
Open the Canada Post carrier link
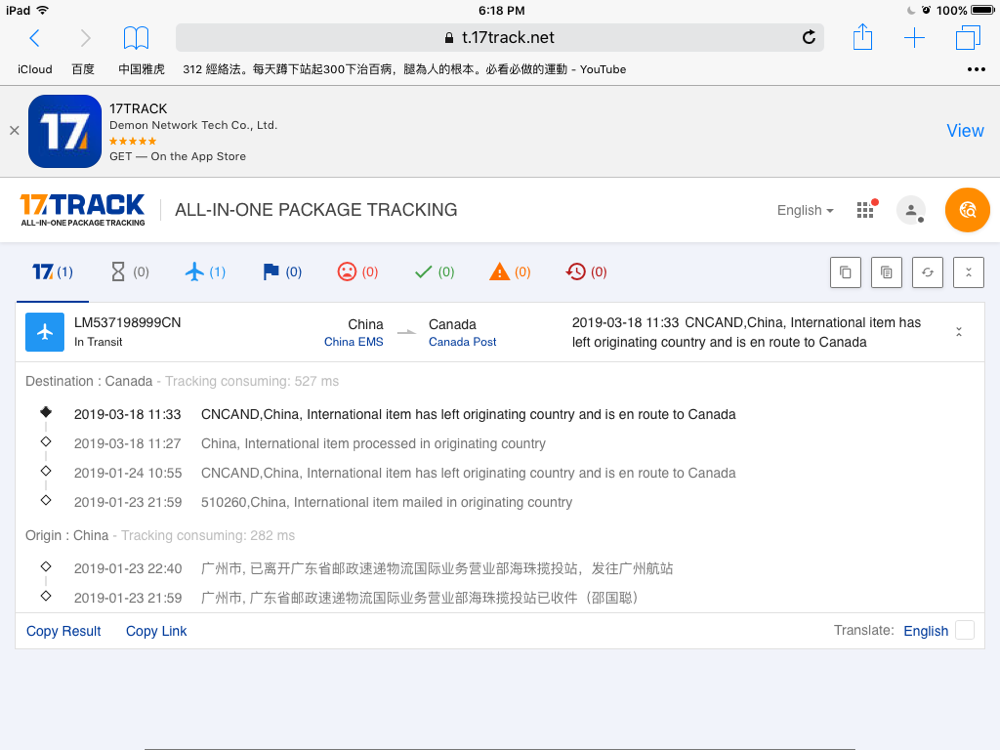point(462,342)
